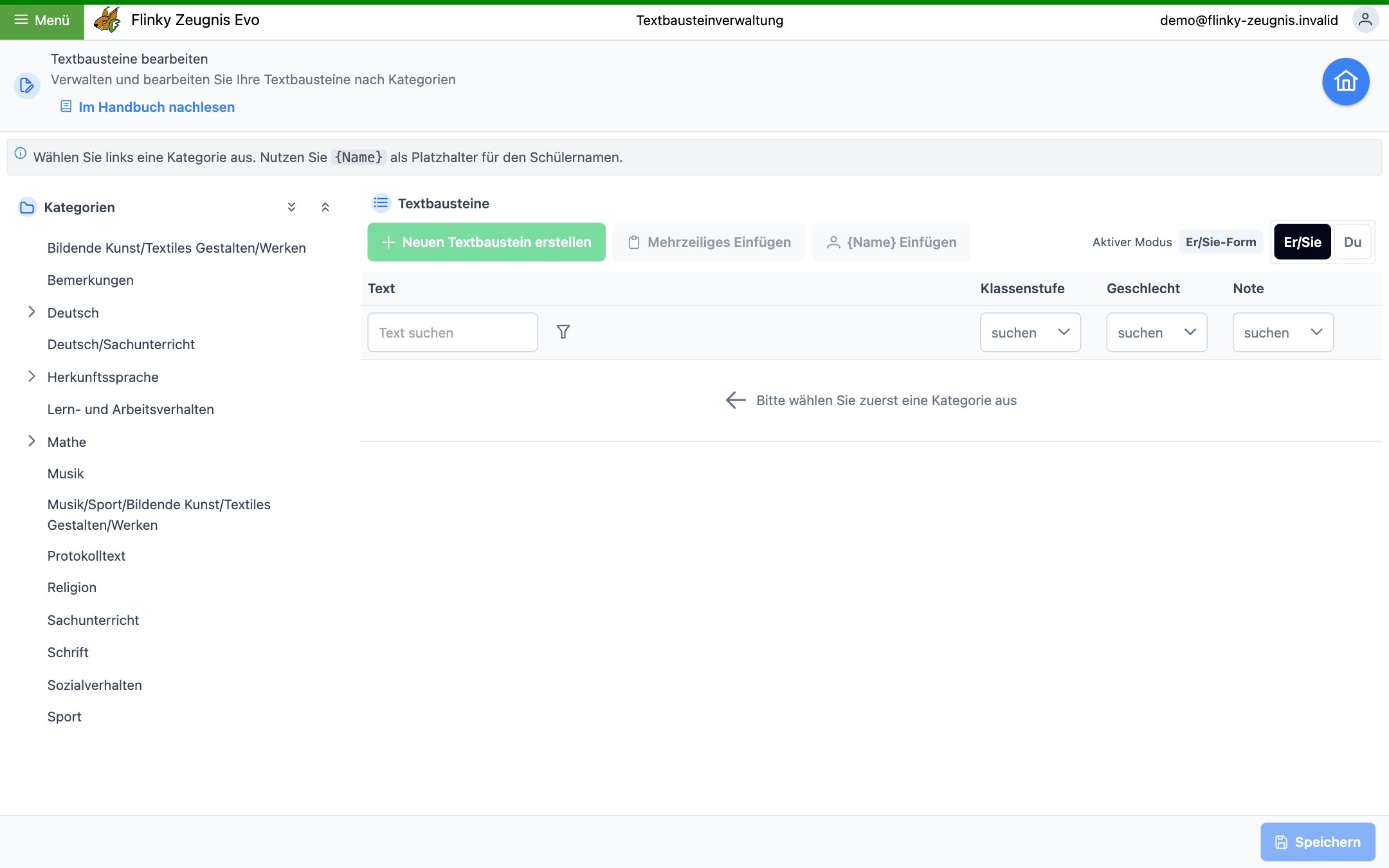Click Neuen Textbaustein erstellen button
The image size is (1389, 868).
click(486, 242)
